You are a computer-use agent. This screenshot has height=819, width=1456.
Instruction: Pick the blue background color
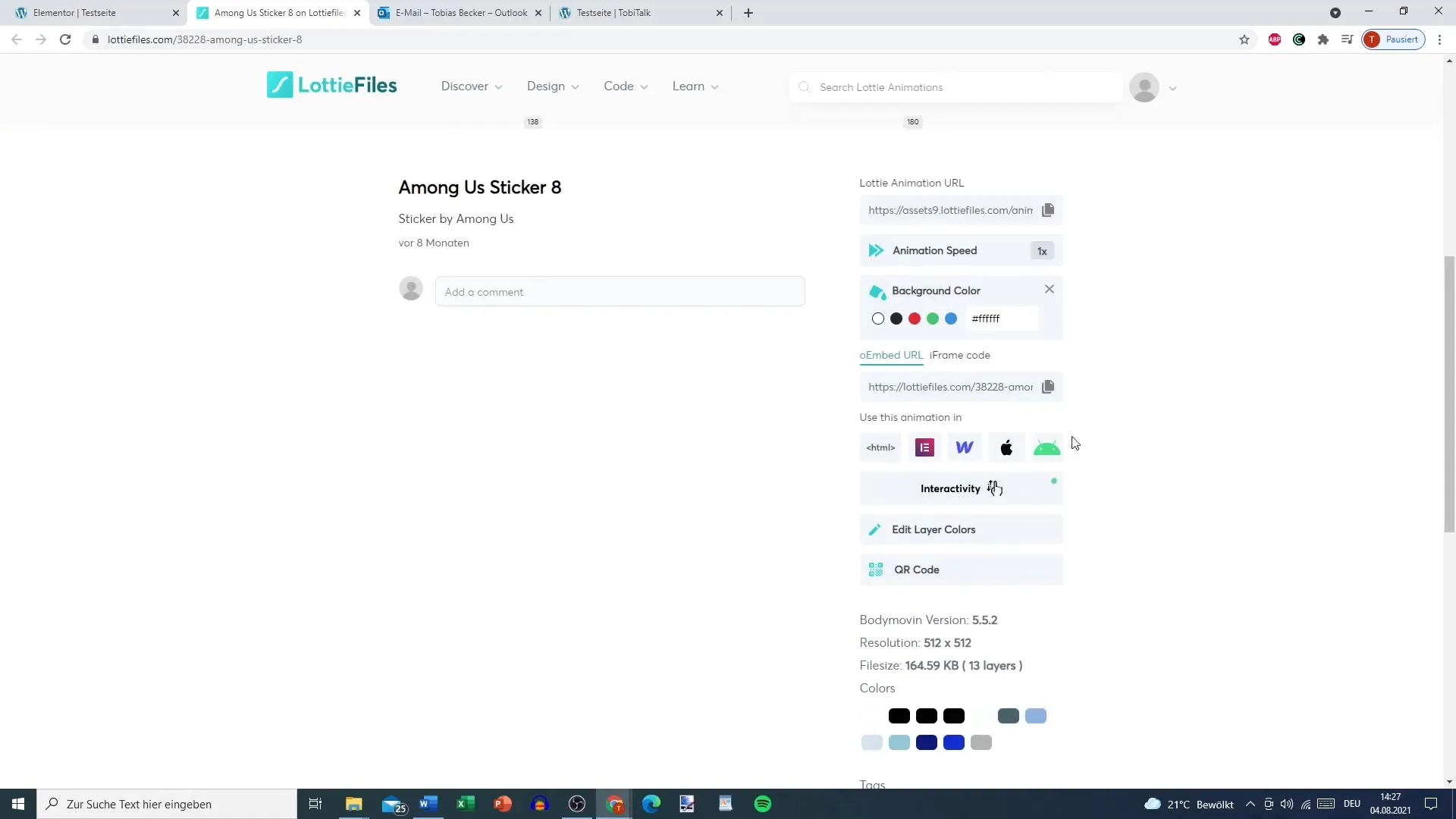coord(951,318)
